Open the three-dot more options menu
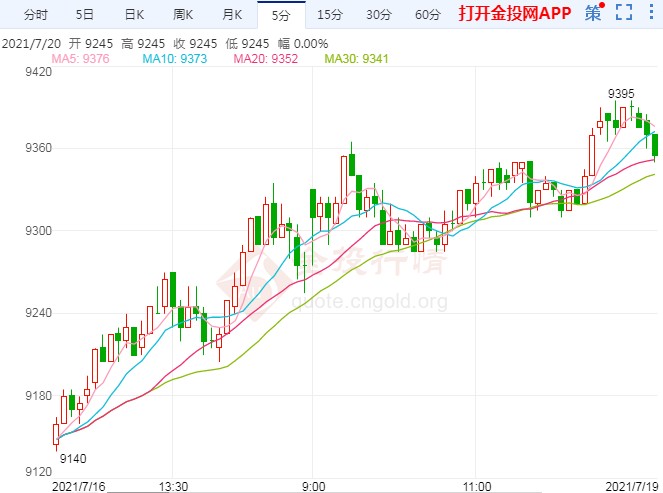 650,14
